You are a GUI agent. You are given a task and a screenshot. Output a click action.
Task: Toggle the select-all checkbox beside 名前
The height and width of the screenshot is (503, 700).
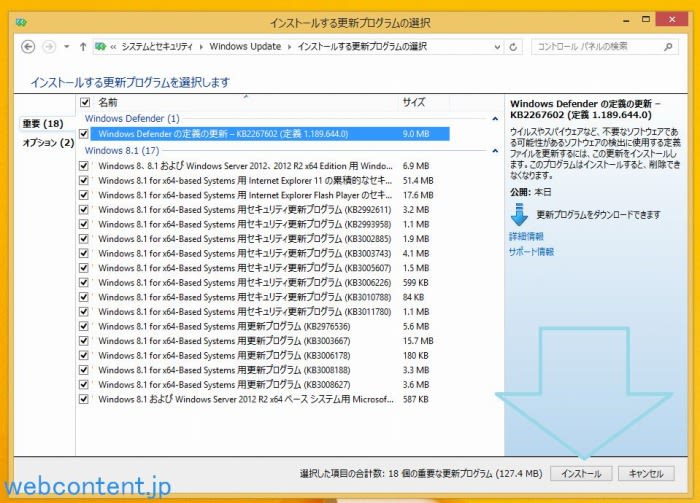[x=85, y=102]
